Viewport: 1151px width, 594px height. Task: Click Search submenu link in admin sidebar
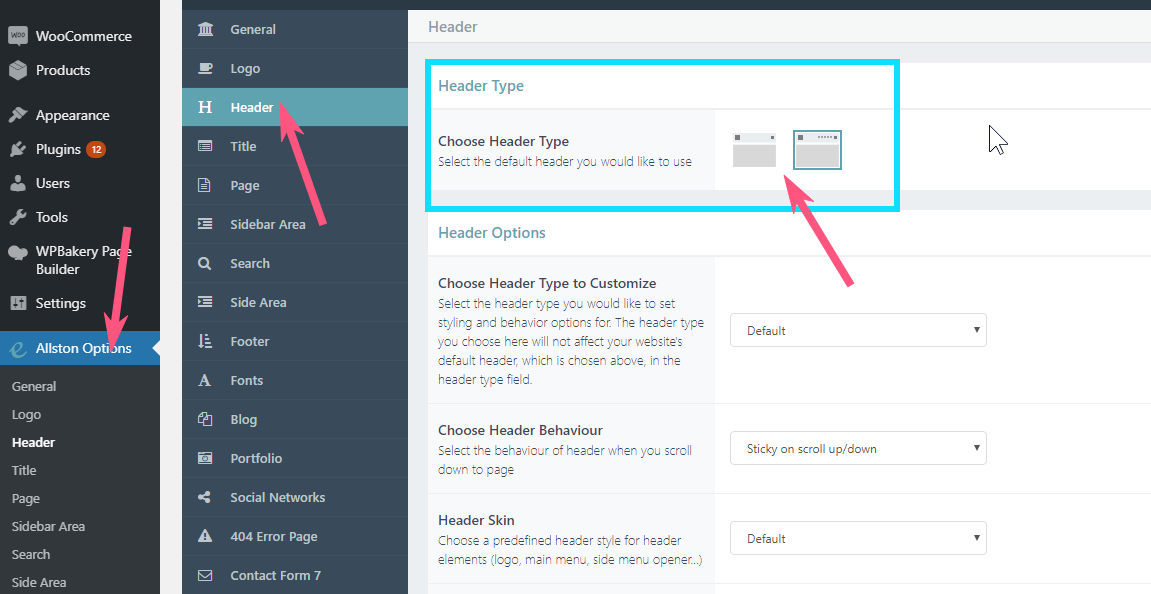31,554
